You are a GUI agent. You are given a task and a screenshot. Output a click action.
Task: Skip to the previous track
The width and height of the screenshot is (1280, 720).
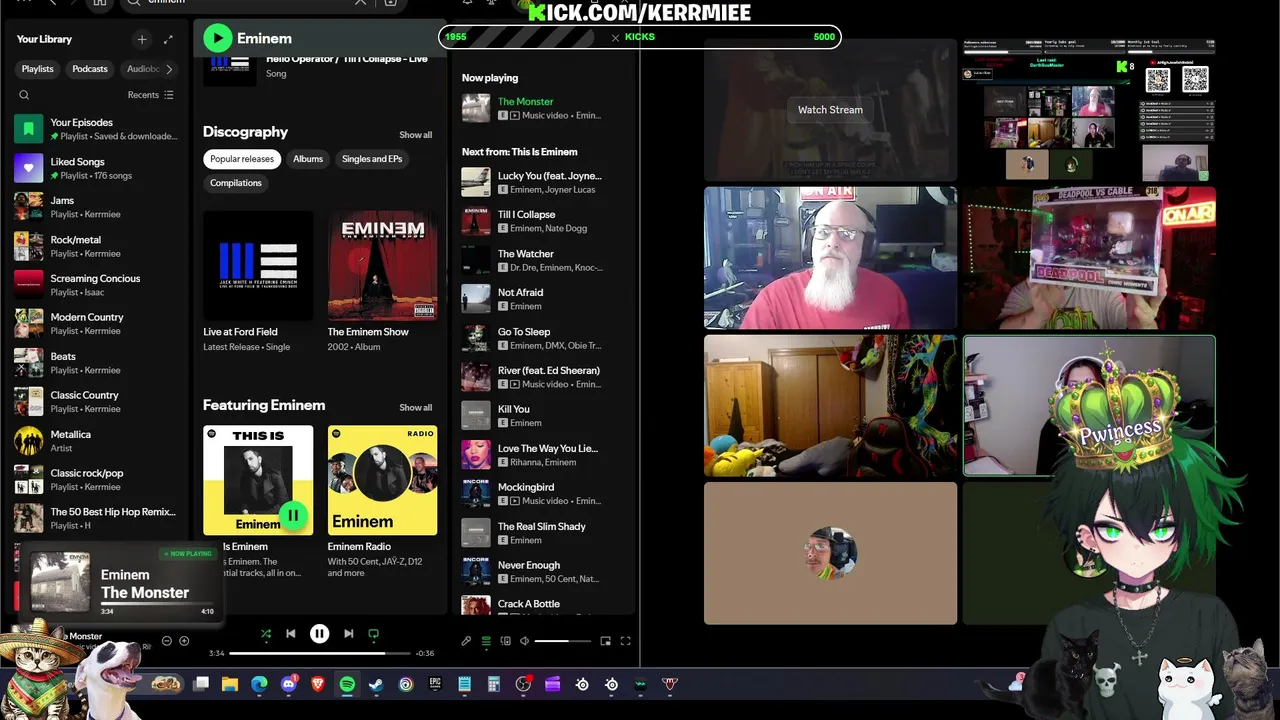pyautogui.click(x=291, y=633)
